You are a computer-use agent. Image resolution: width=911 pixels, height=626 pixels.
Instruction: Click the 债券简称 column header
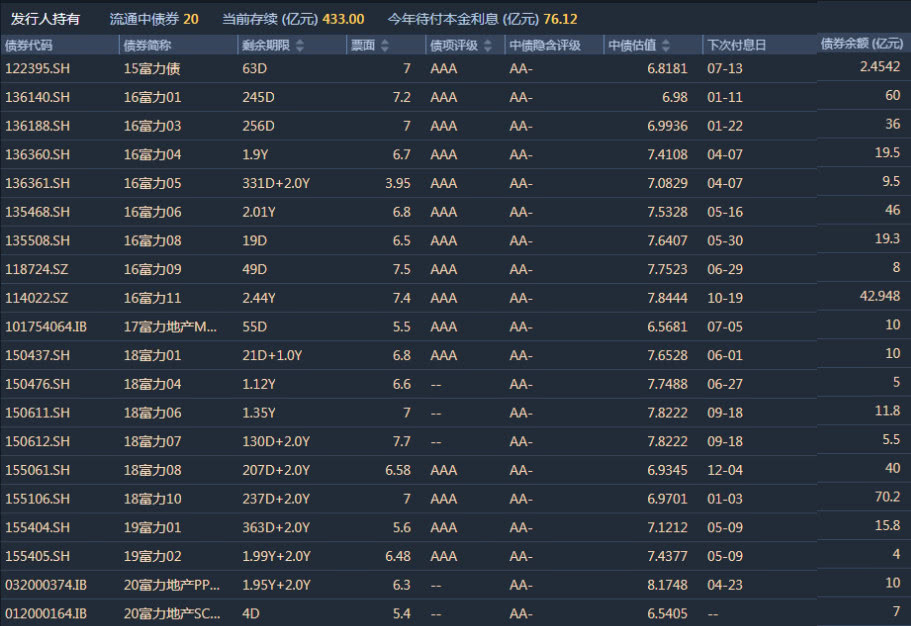(147, 45)
